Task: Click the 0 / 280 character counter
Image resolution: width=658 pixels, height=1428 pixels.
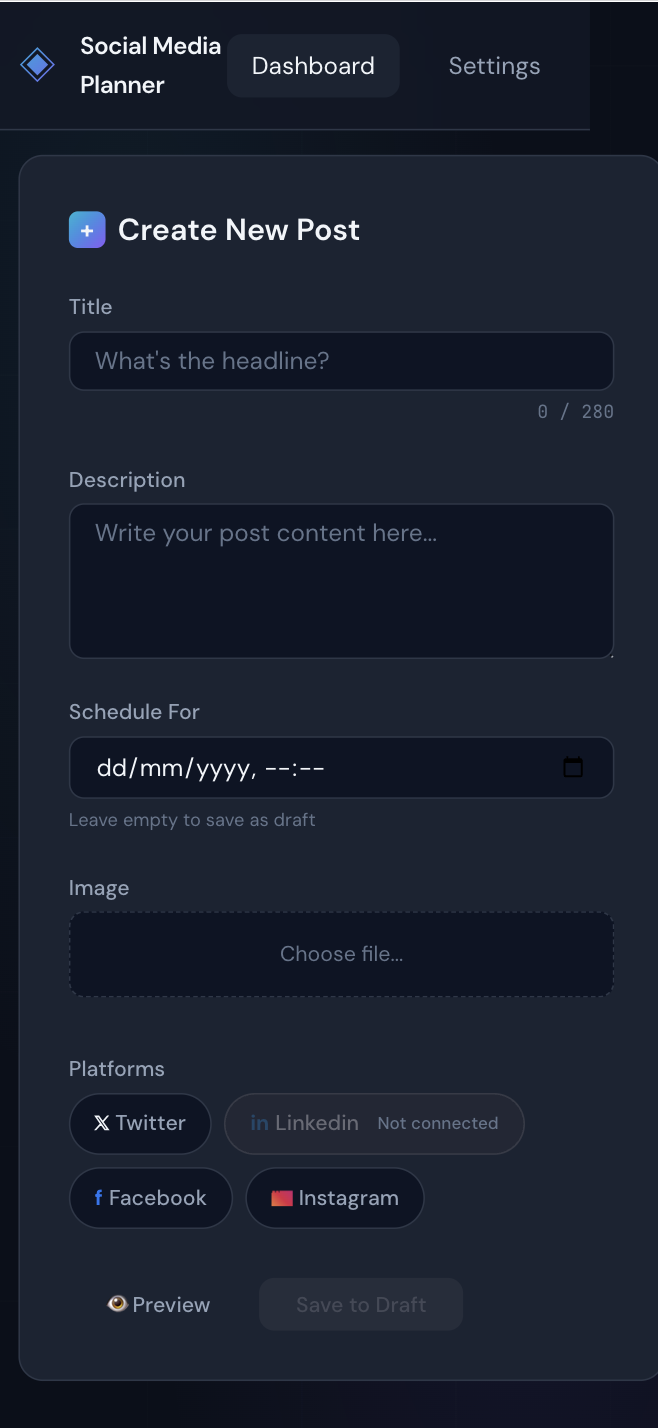Action: pos(576,411)
